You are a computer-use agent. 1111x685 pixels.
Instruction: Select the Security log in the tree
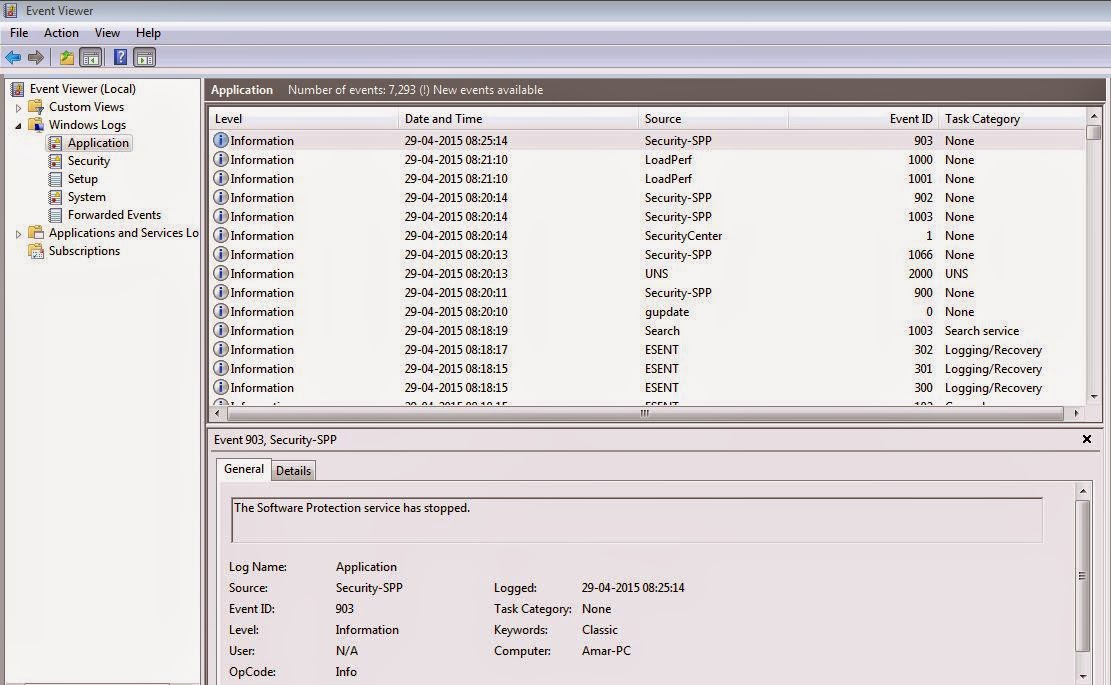pos(89,160)
